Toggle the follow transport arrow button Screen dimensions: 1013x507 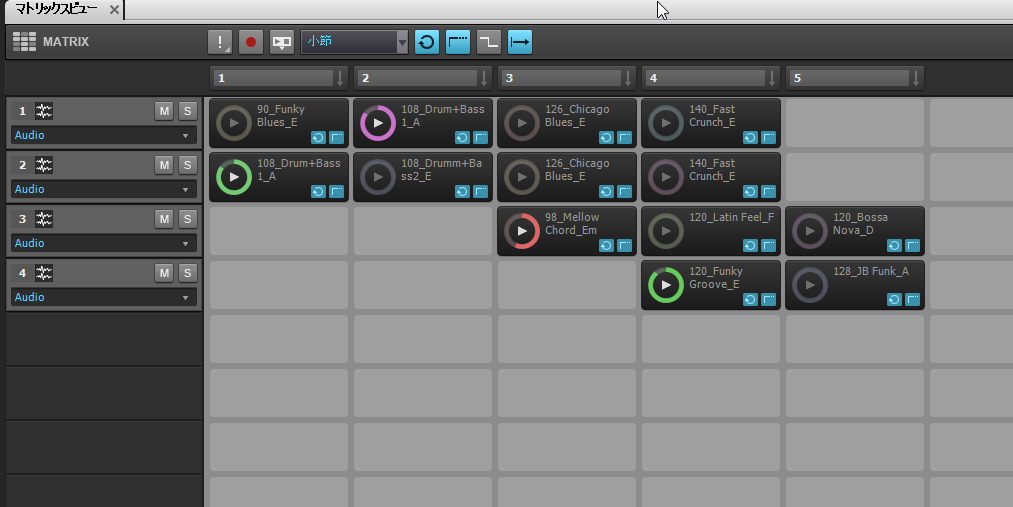point(520,42)
